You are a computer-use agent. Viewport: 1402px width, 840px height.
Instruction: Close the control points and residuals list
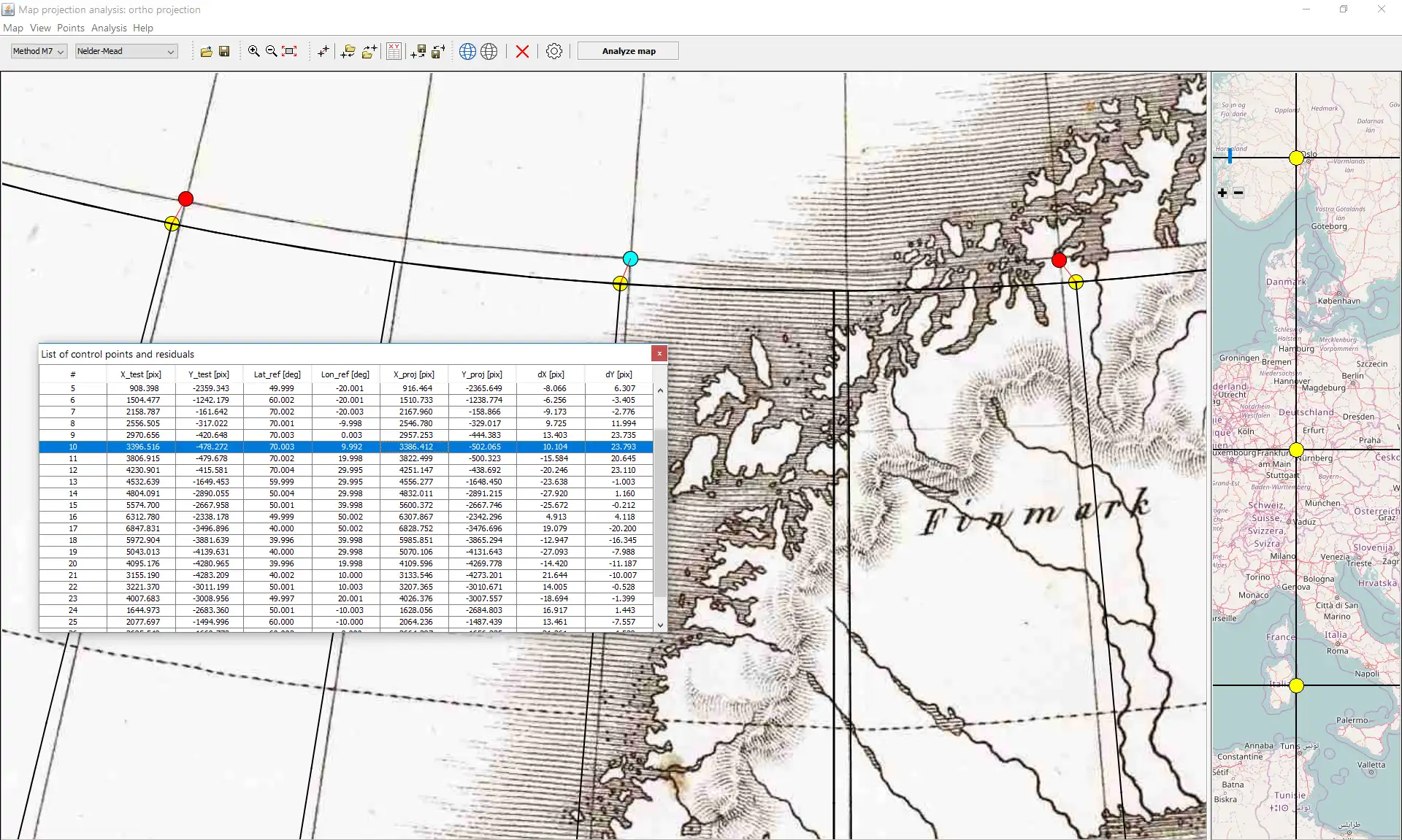(x=659, y=354)
